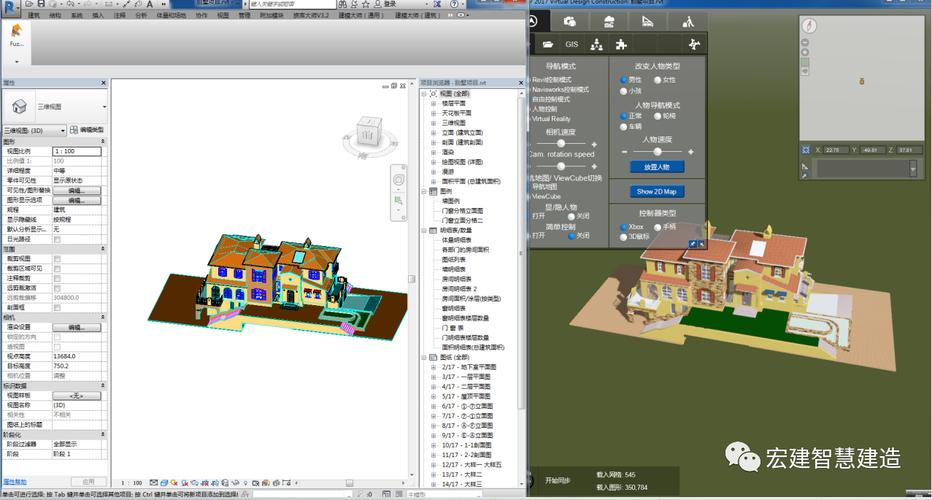Enable the 日光路径 checkbox
Viewport: 932px width, 500px height.
pos(57,239)
